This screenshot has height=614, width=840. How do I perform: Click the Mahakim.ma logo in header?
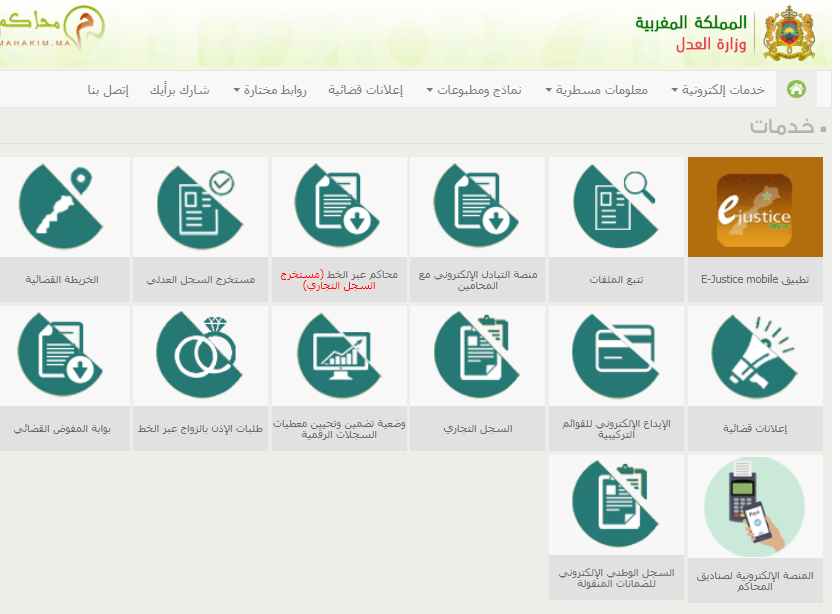click(52, 32)
